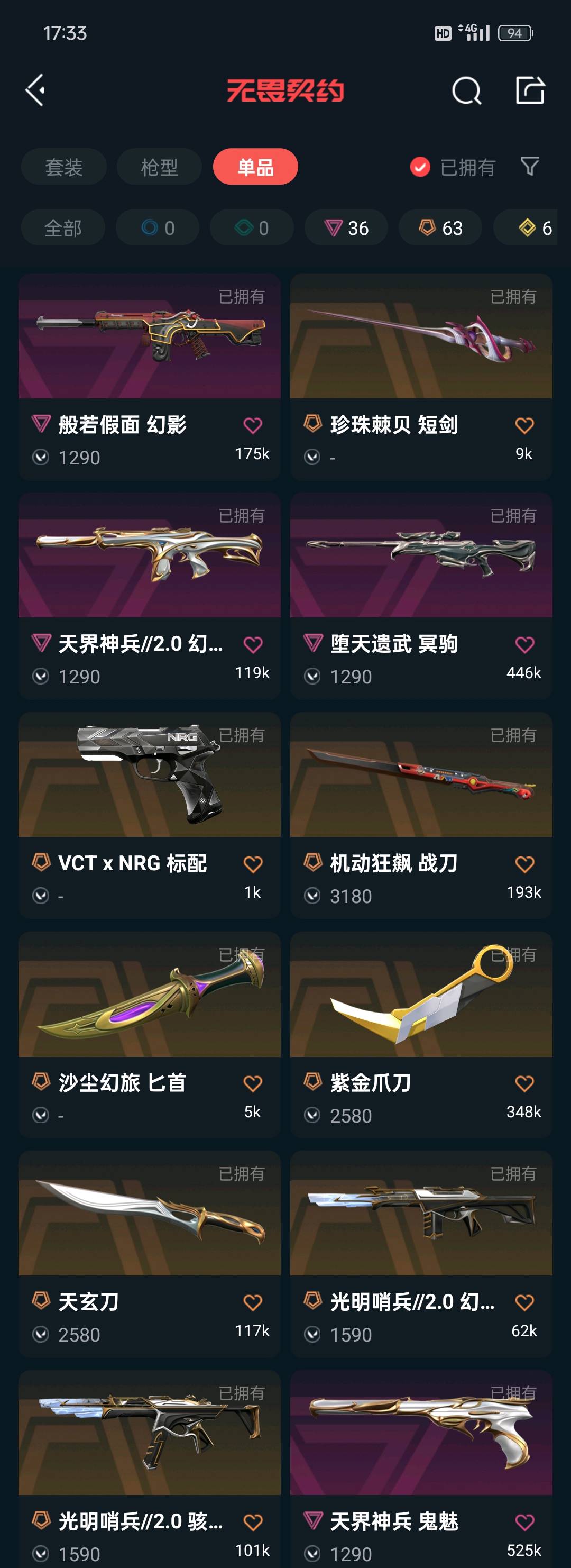Open the filter funnel icon
Viewport: 571px width, 1568px height.
tap(530, 166)
